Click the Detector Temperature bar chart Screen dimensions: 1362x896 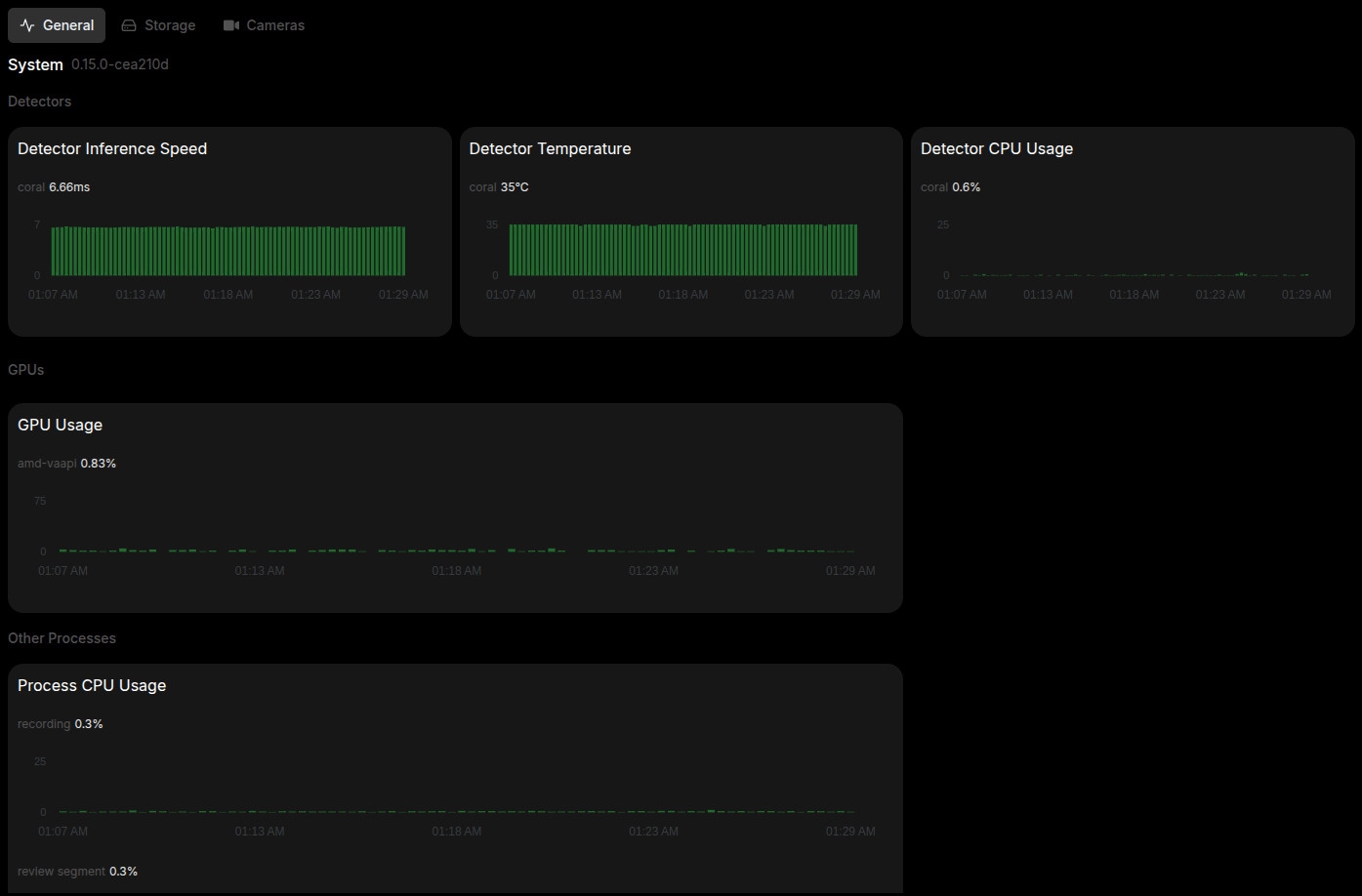pyautogui.click(x=682, y=251)
